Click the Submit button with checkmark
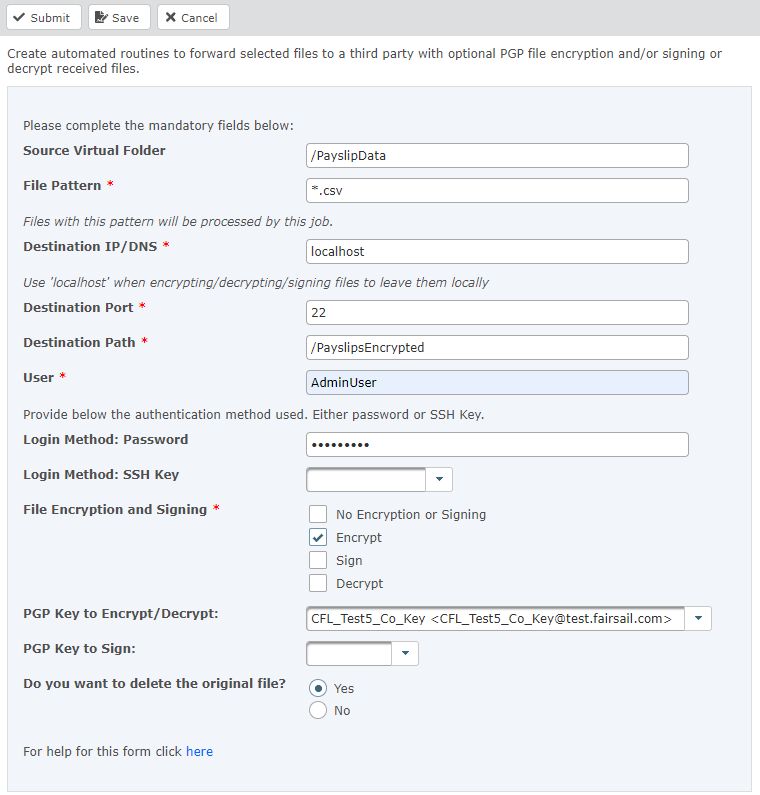The image size is (760, 795). click(x=42, y=17)
